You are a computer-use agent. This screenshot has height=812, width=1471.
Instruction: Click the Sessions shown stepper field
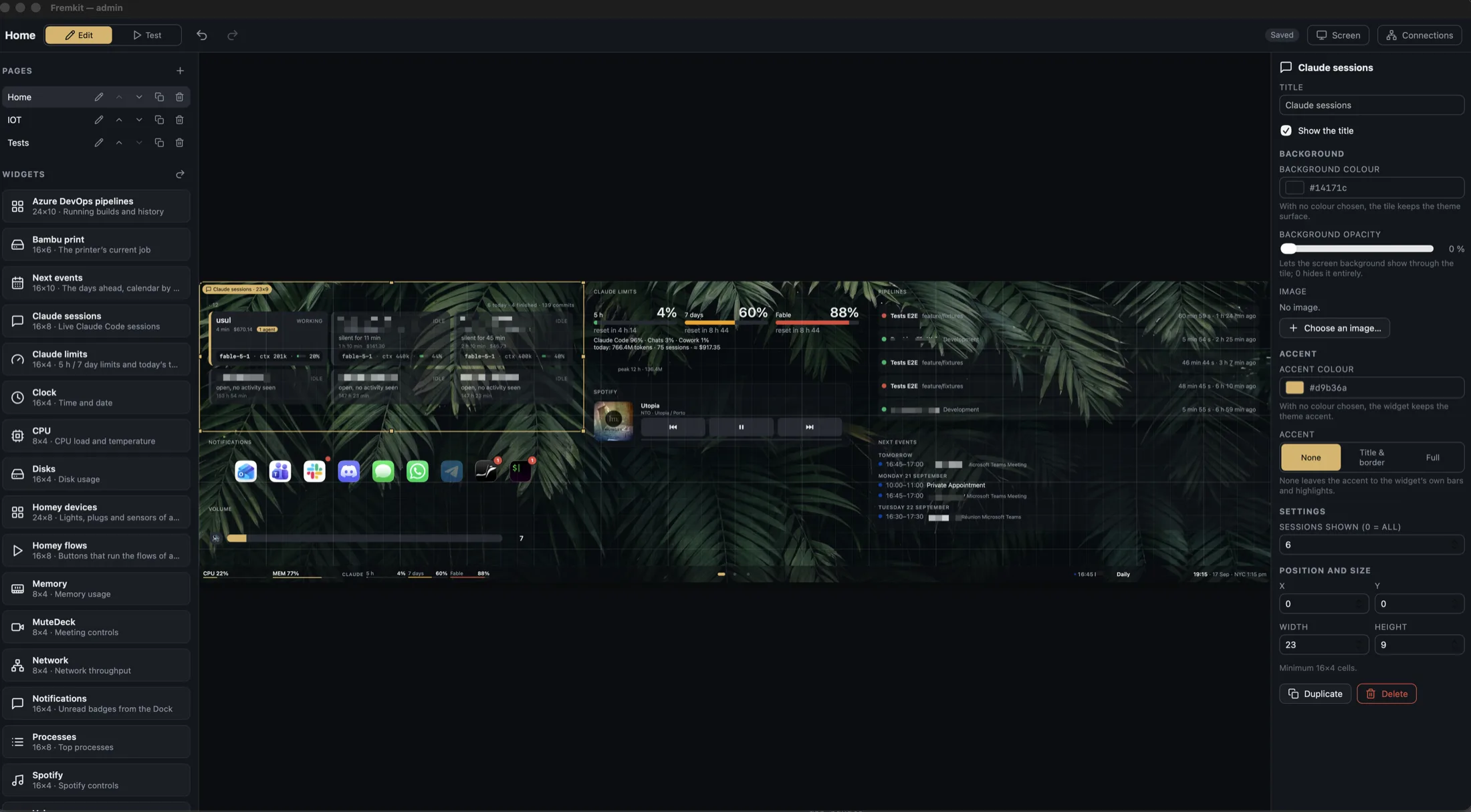1371,545
